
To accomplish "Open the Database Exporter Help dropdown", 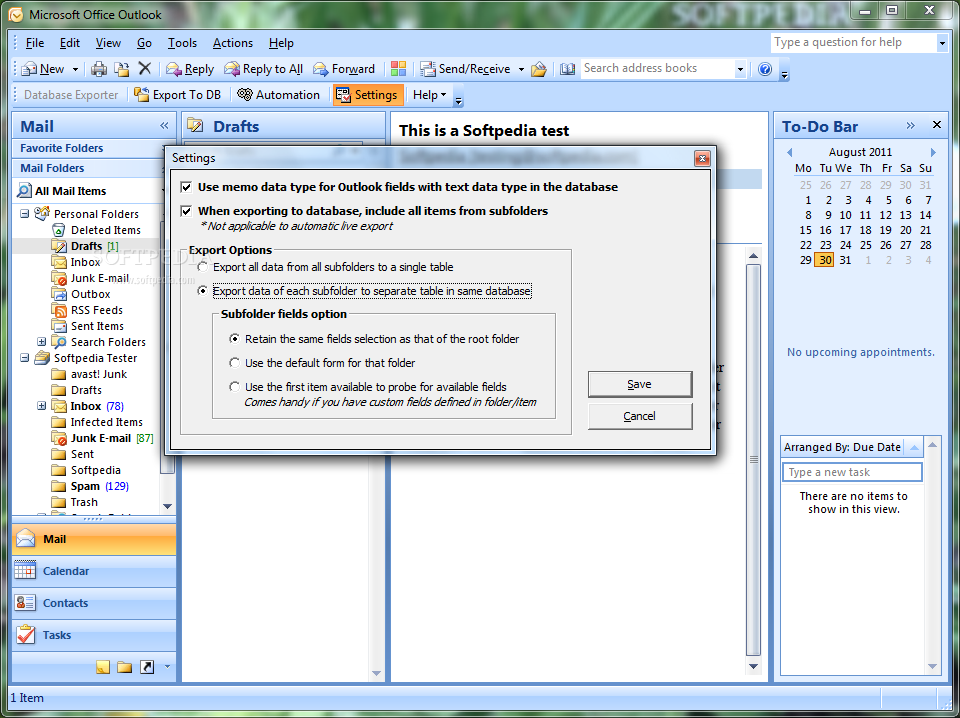I will pos(430,95).
